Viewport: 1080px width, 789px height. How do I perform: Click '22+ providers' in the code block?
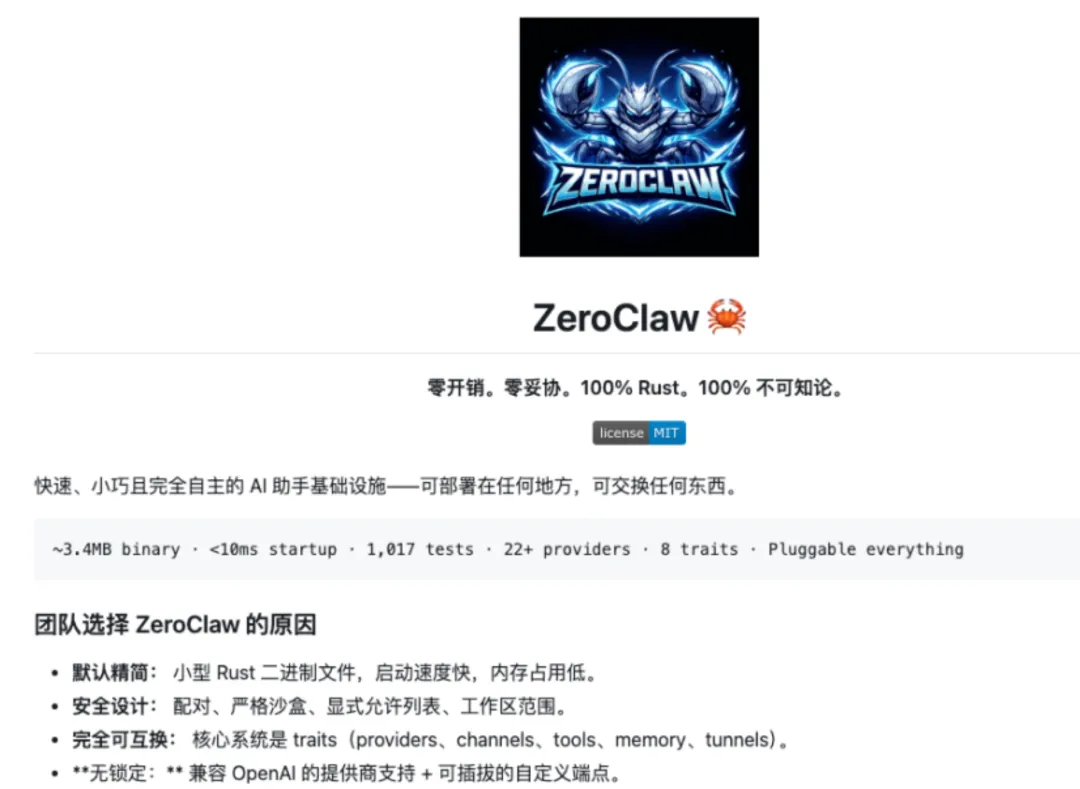pos(567,549)
